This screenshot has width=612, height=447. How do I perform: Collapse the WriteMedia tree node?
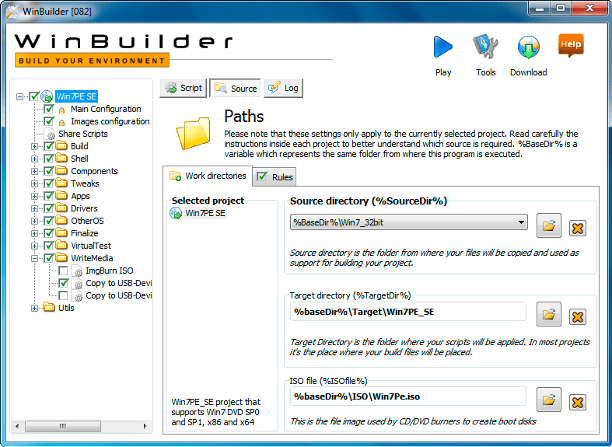click(x=35, y=258)
